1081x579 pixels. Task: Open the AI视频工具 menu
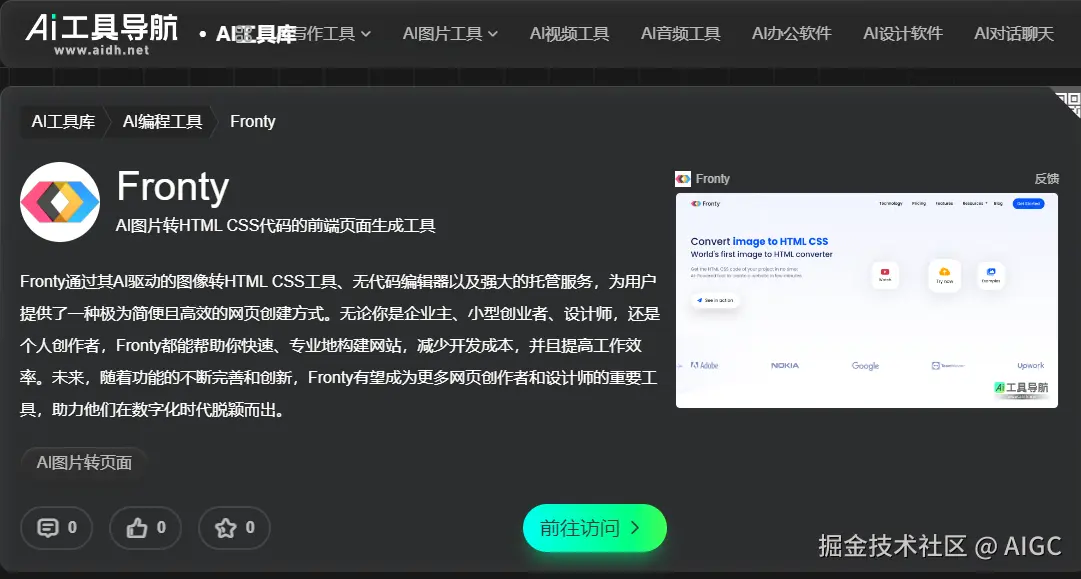click(x=569, y=33)
